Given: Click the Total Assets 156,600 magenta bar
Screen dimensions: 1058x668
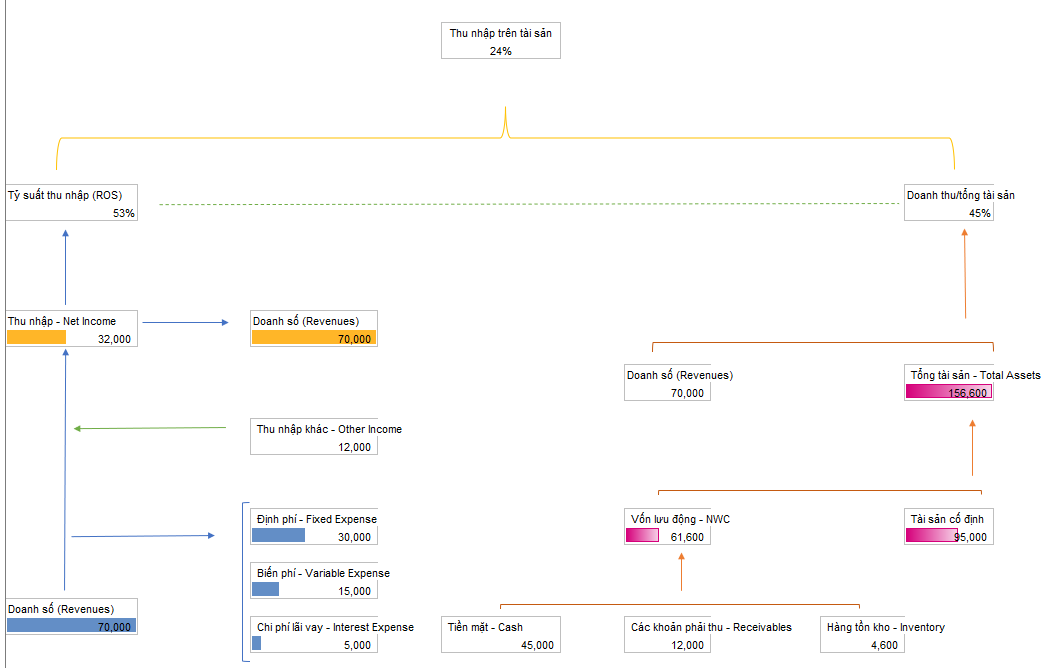Looking at the screenshot, I should click(948, 392).
